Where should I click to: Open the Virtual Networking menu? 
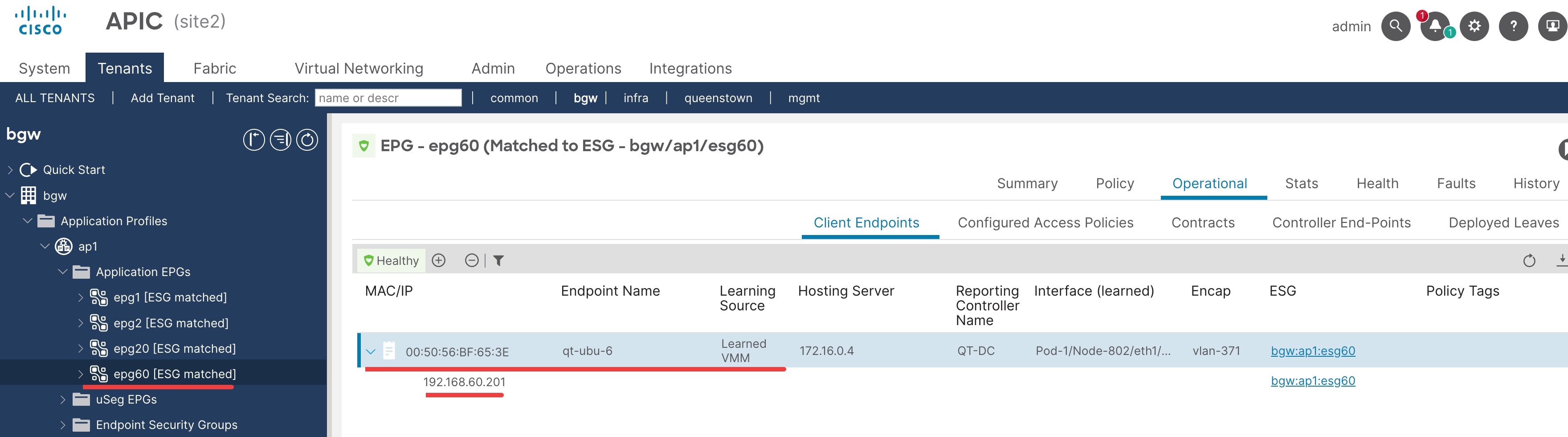click(x=359, y=68)
